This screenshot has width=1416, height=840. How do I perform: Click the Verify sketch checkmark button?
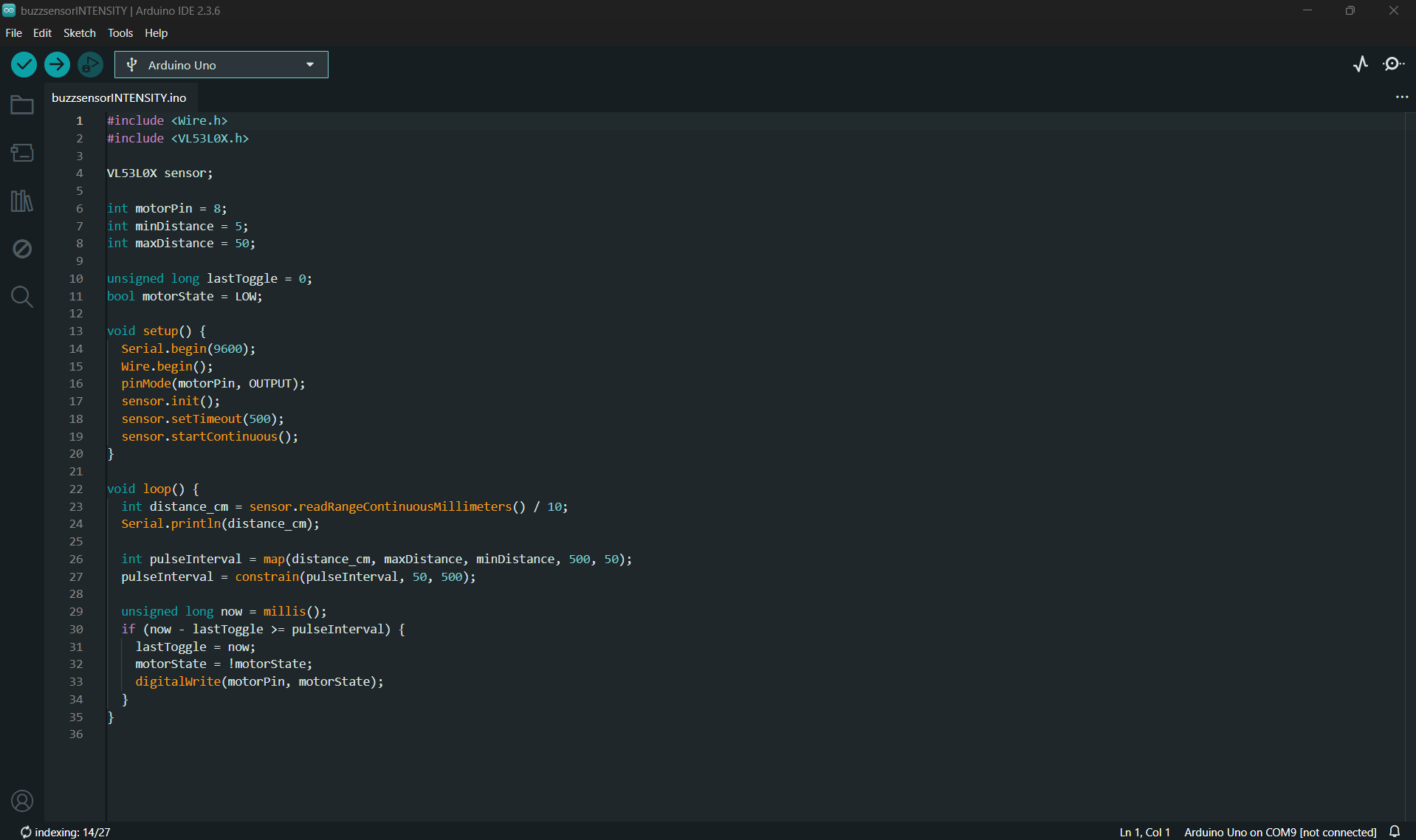tap(24, 65)
